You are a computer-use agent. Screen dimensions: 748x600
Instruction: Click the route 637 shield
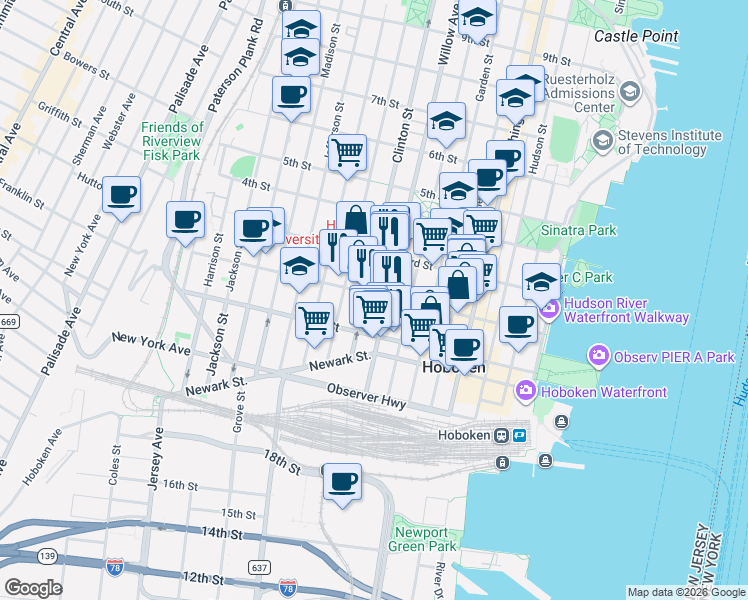tap(260, 568)
